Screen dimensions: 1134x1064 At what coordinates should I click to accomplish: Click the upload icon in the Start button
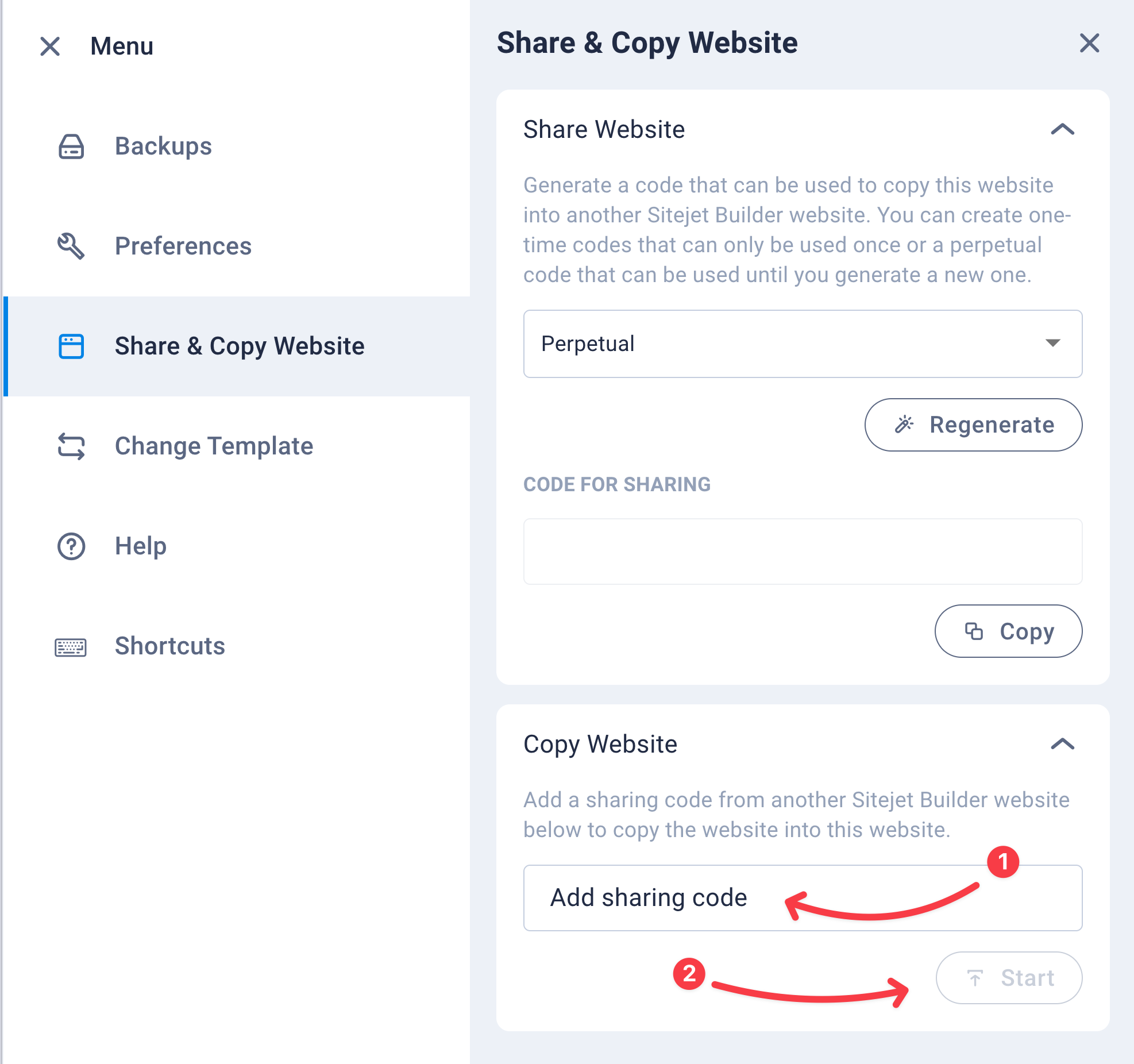click(x=976, y=978)
